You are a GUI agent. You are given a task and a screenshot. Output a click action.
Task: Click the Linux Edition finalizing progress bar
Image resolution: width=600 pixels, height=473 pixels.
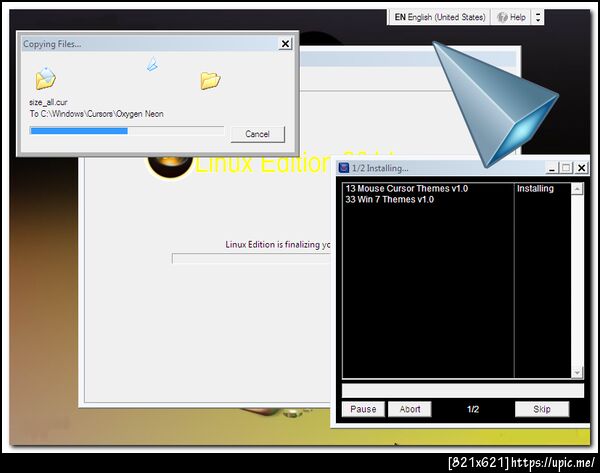[x=251, y=259]
